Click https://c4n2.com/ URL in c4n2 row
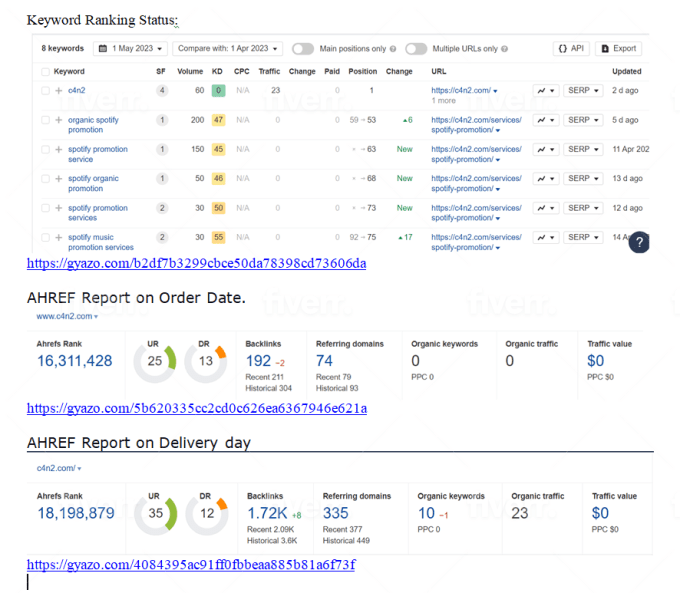Screen dimensions: 680x593 point(461,91)
